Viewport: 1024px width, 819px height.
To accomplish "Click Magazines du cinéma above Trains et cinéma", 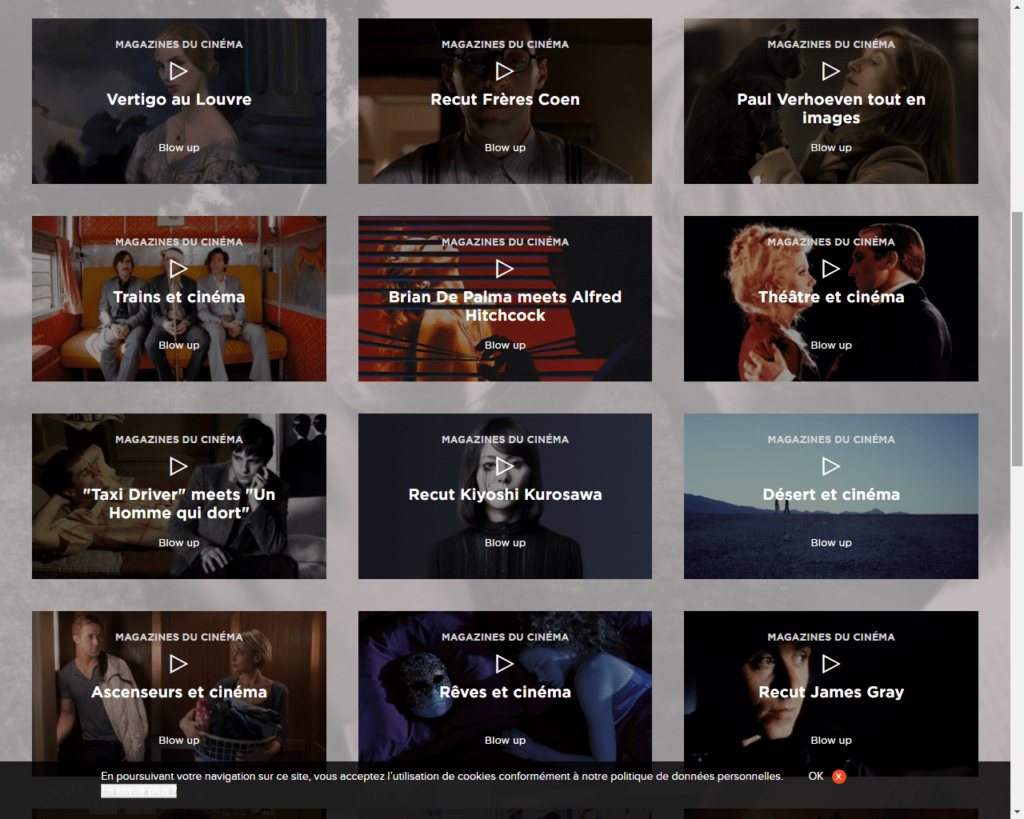I will (179, 242).
